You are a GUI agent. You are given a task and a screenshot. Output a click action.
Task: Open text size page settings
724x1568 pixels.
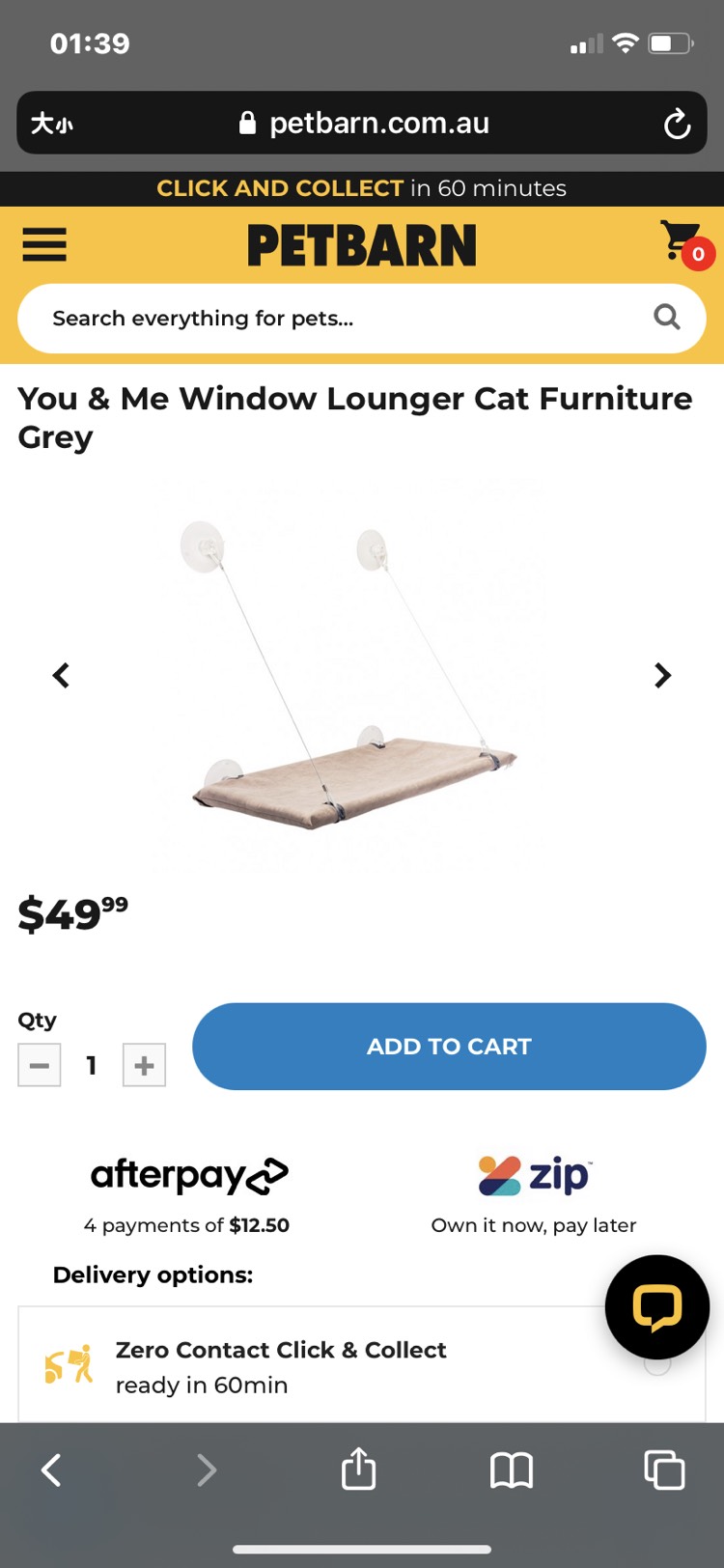point(52,124)
